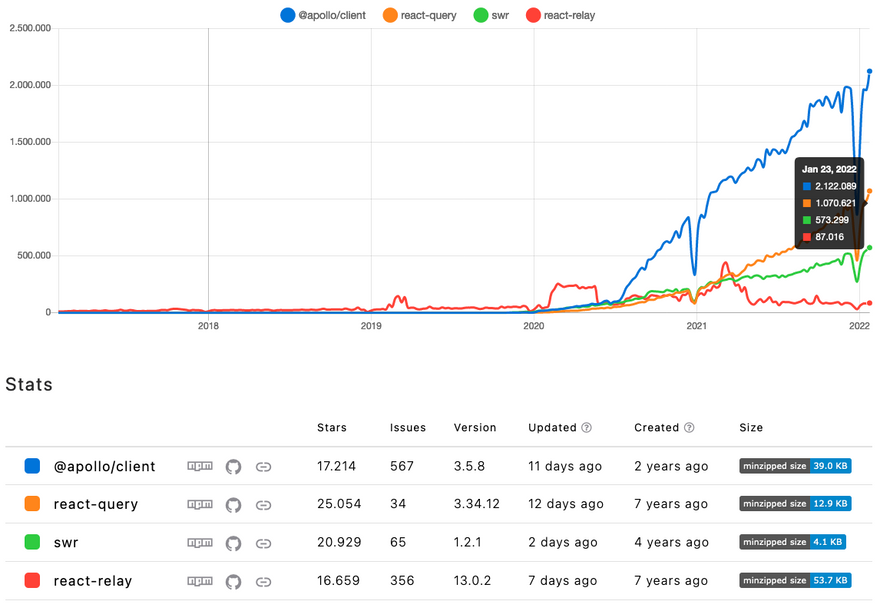This screenshot has height=610, width=880.
Task: Toggle @apollo/client series in chart legend
Action: 318,15
